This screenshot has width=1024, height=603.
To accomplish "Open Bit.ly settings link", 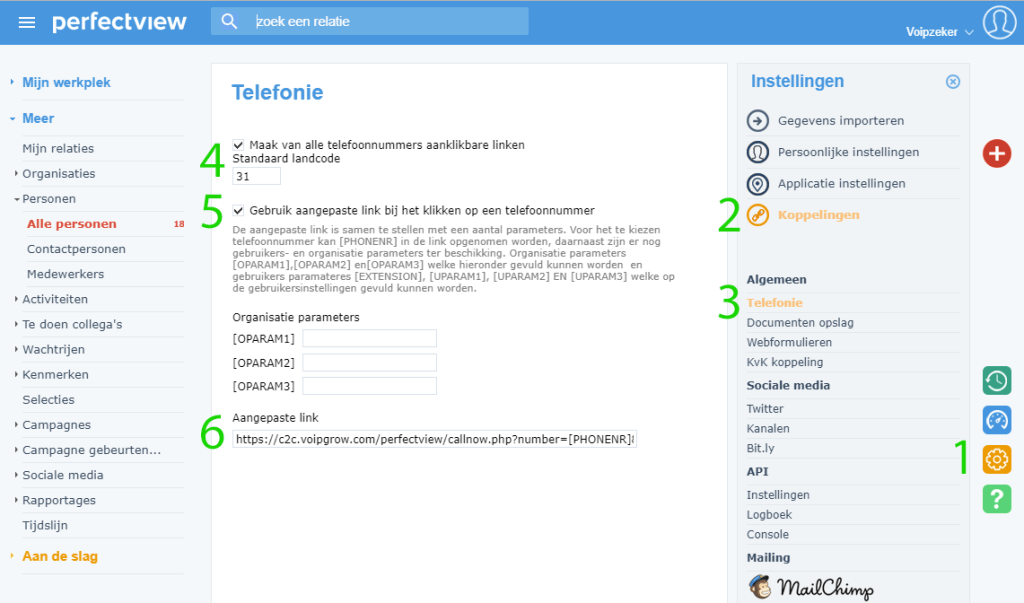I will [760, 448].
